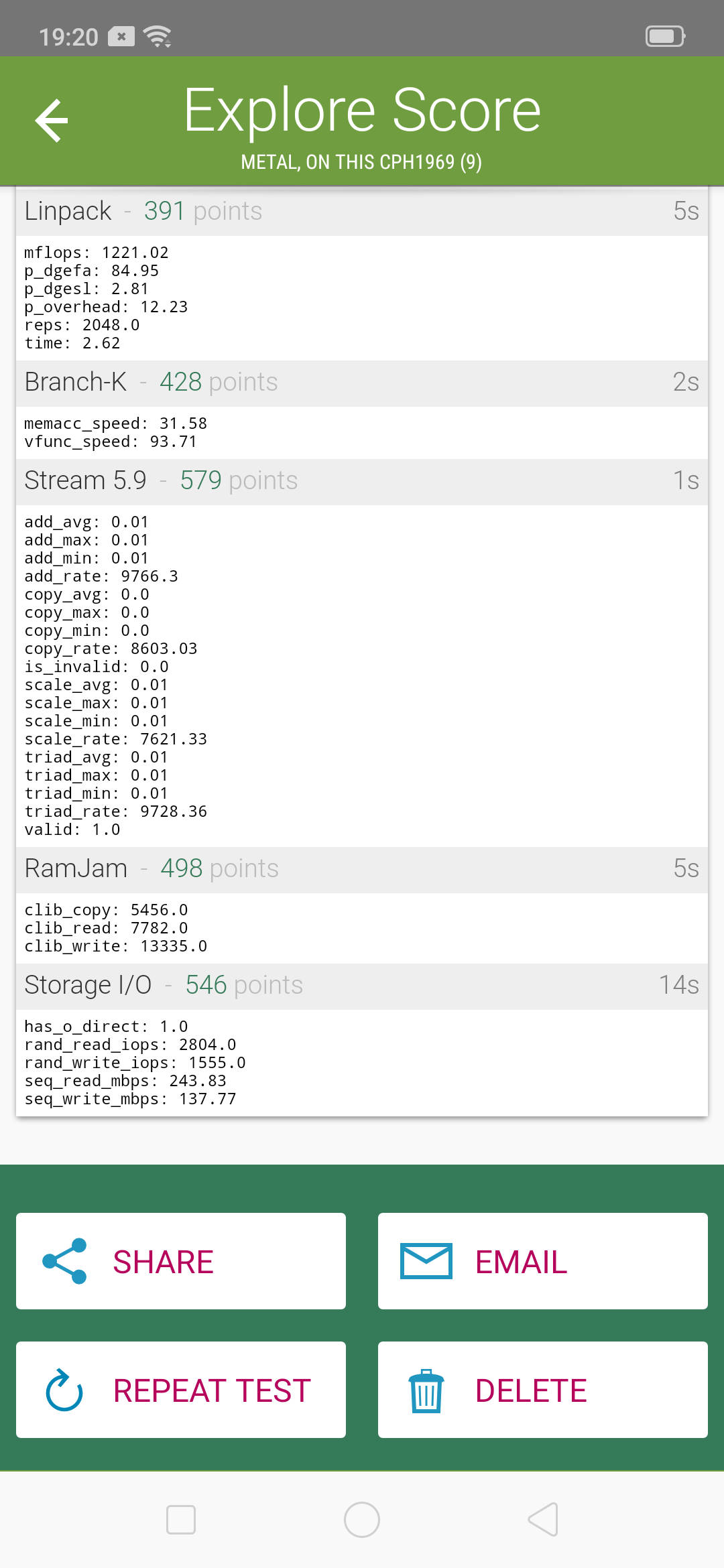Select the Storage I/O 546 points header
This screenshot has width=724, height=1568.
[x=362, y=986]
